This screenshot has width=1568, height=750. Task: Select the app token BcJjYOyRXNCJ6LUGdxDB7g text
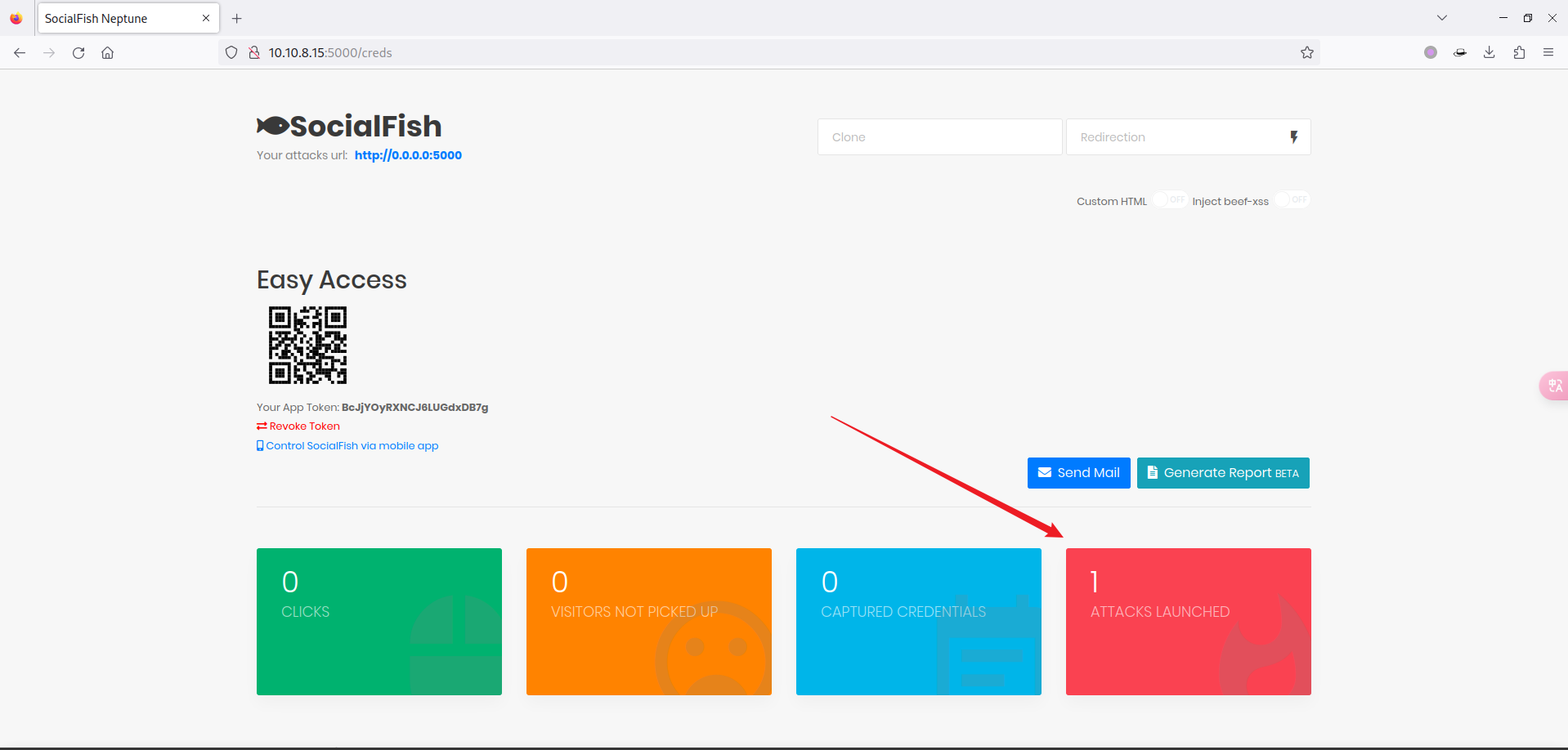pos(414,408)
